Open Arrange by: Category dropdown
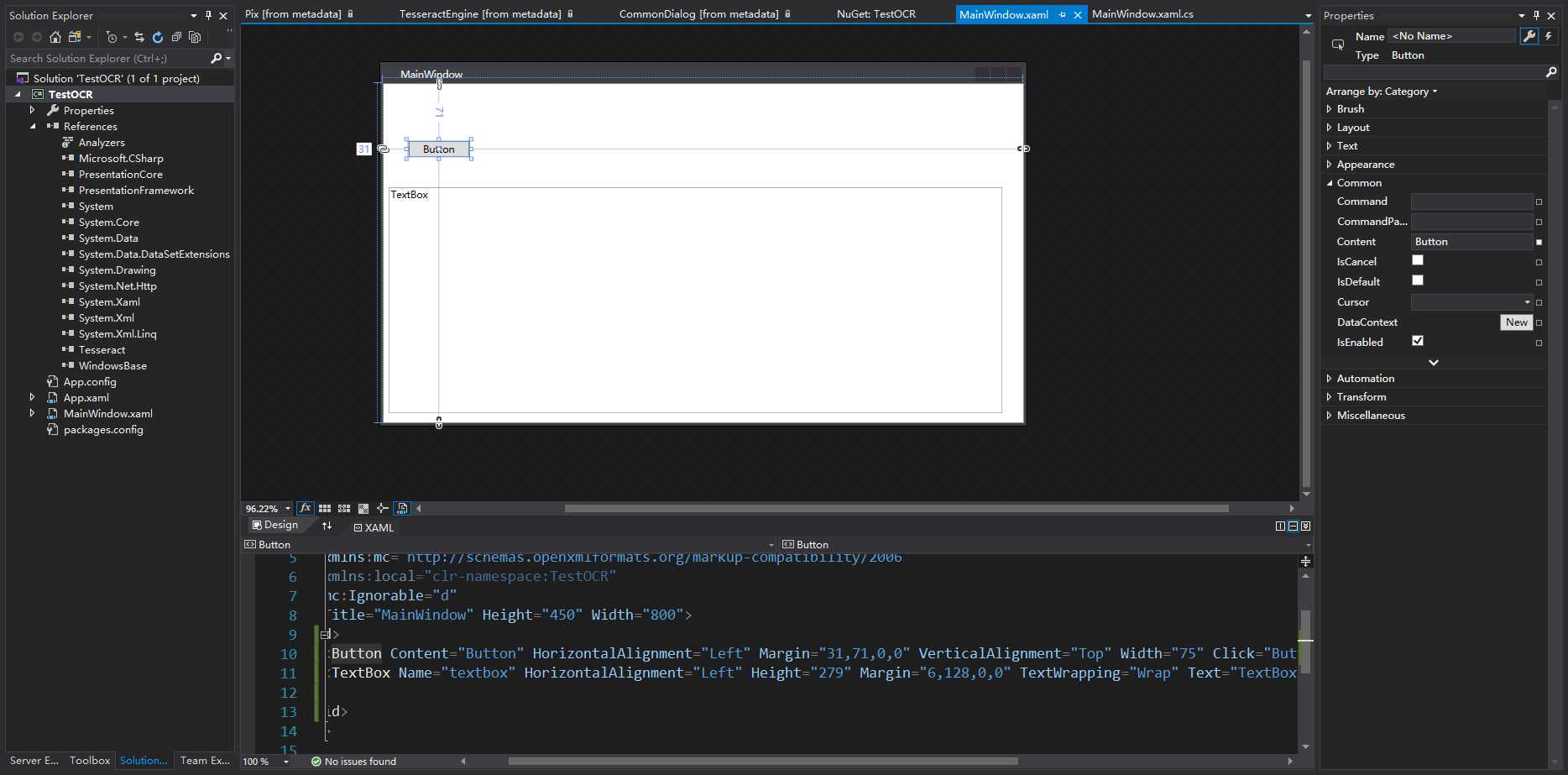The width and height of the screenshot is (1568, 775). coord(1382,92)
